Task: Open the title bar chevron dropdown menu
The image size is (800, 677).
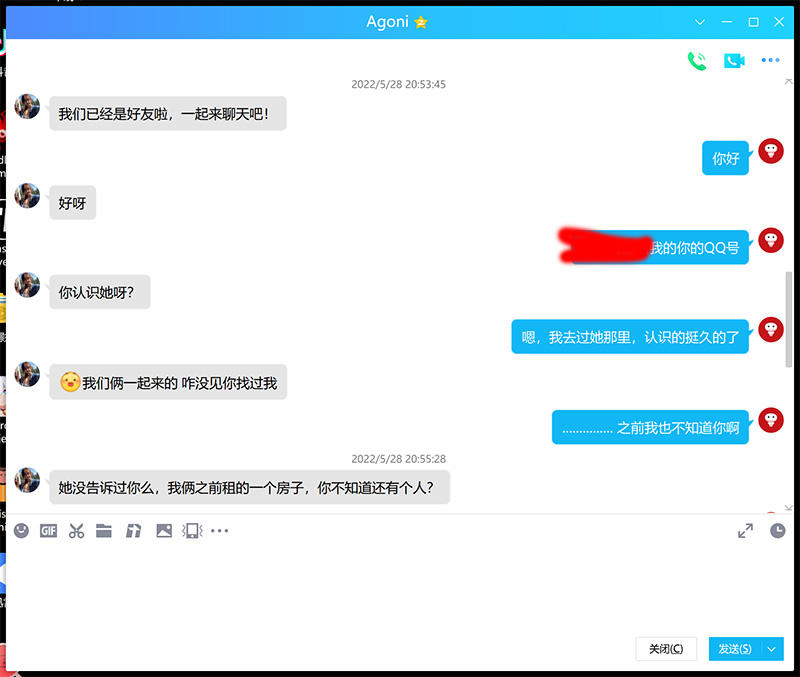Action: coord(700,22)
